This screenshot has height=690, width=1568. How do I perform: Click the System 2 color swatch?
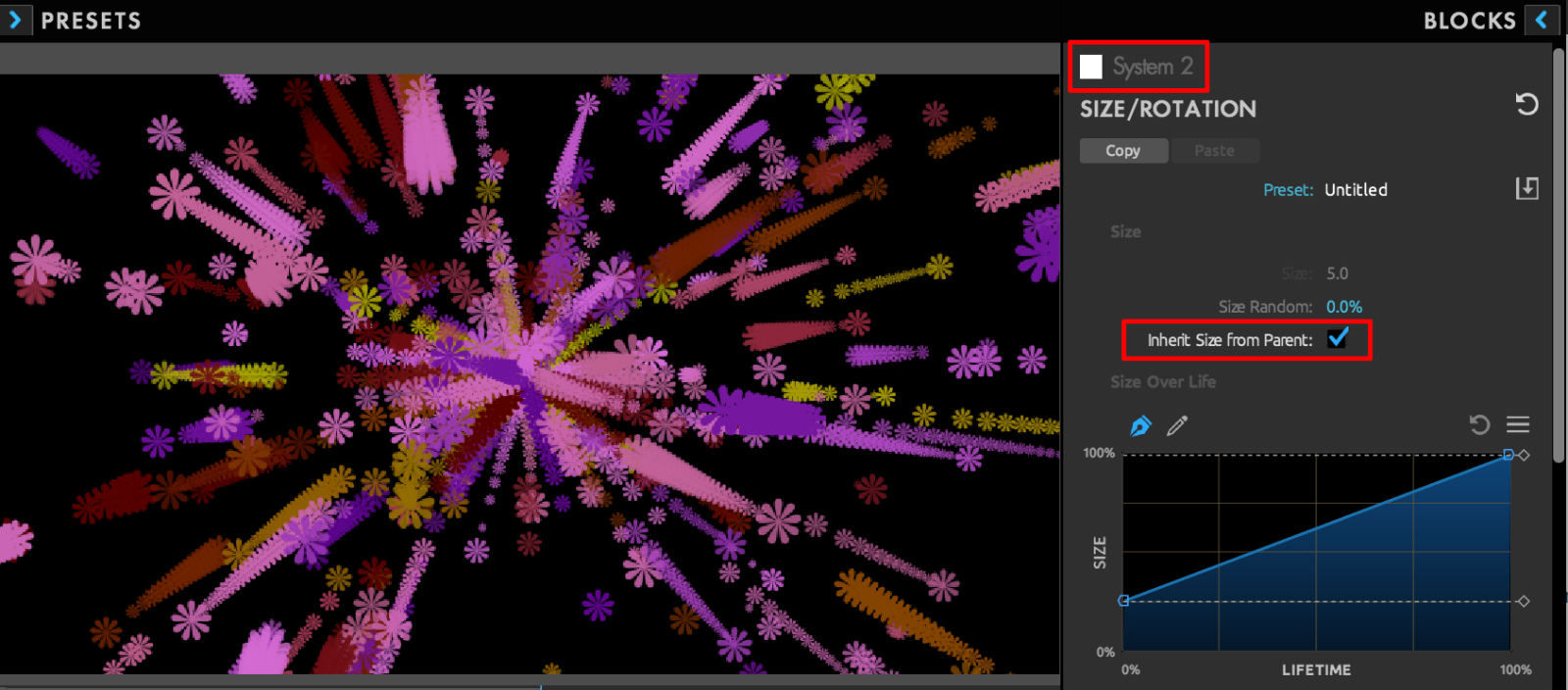[1091, 67]
